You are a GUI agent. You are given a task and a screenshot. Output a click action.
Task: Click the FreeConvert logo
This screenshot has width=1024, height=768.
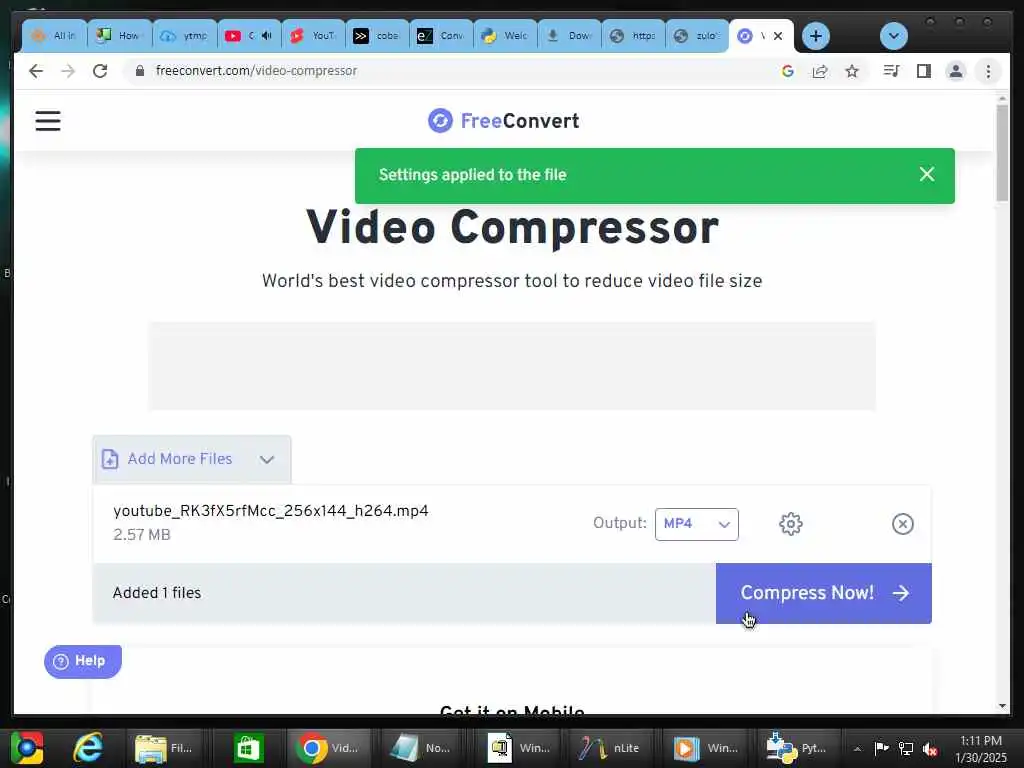tap(504, 121)
